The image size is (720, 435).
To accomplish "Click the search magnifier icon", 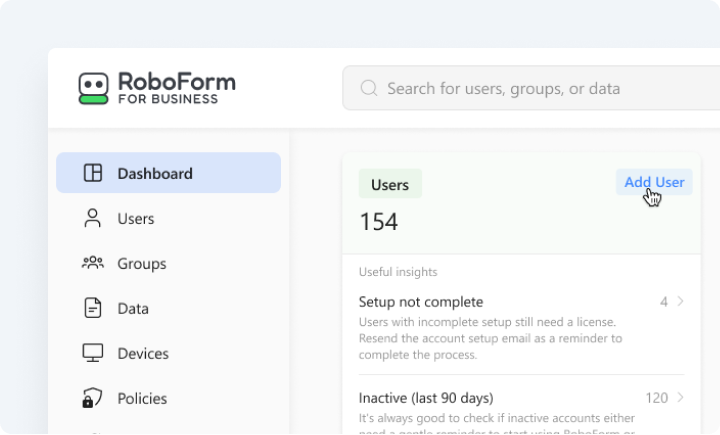I will [369, 88].
